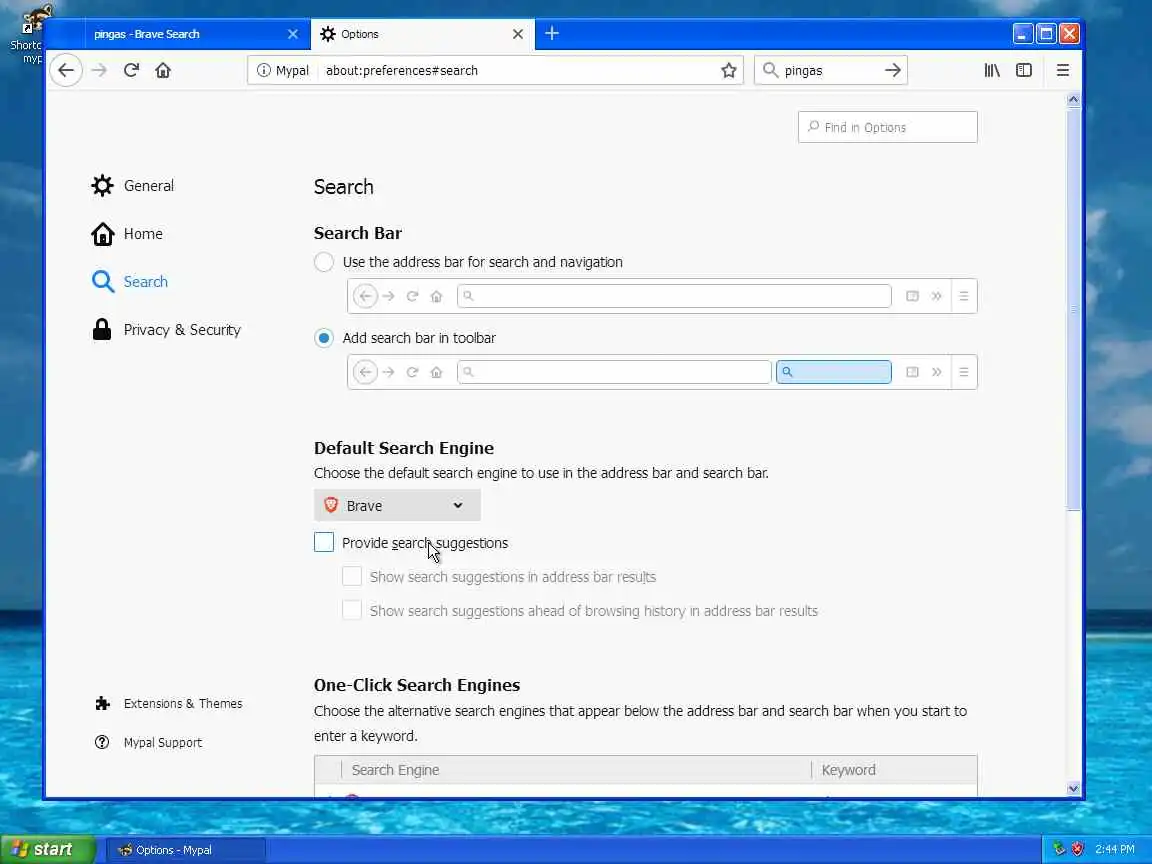Screen dimensions: 1152x864
Task: Open the Home preferences category
Action: click(127, 234)
